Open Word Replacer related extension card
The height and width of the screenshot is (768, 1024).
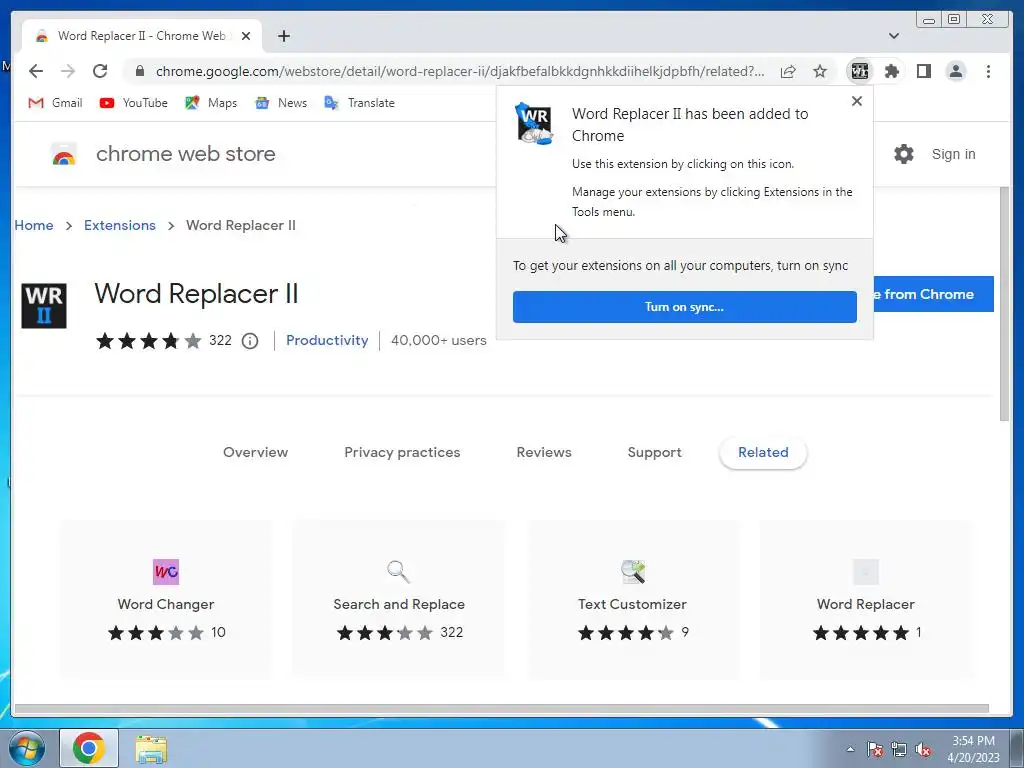pyautogui.click(x=866, y=600)
